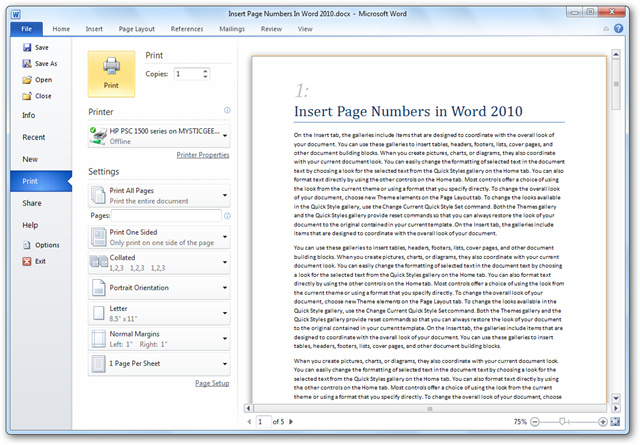Click the Pages field info icon
The image size is (640, 445).
click(227, 216)
